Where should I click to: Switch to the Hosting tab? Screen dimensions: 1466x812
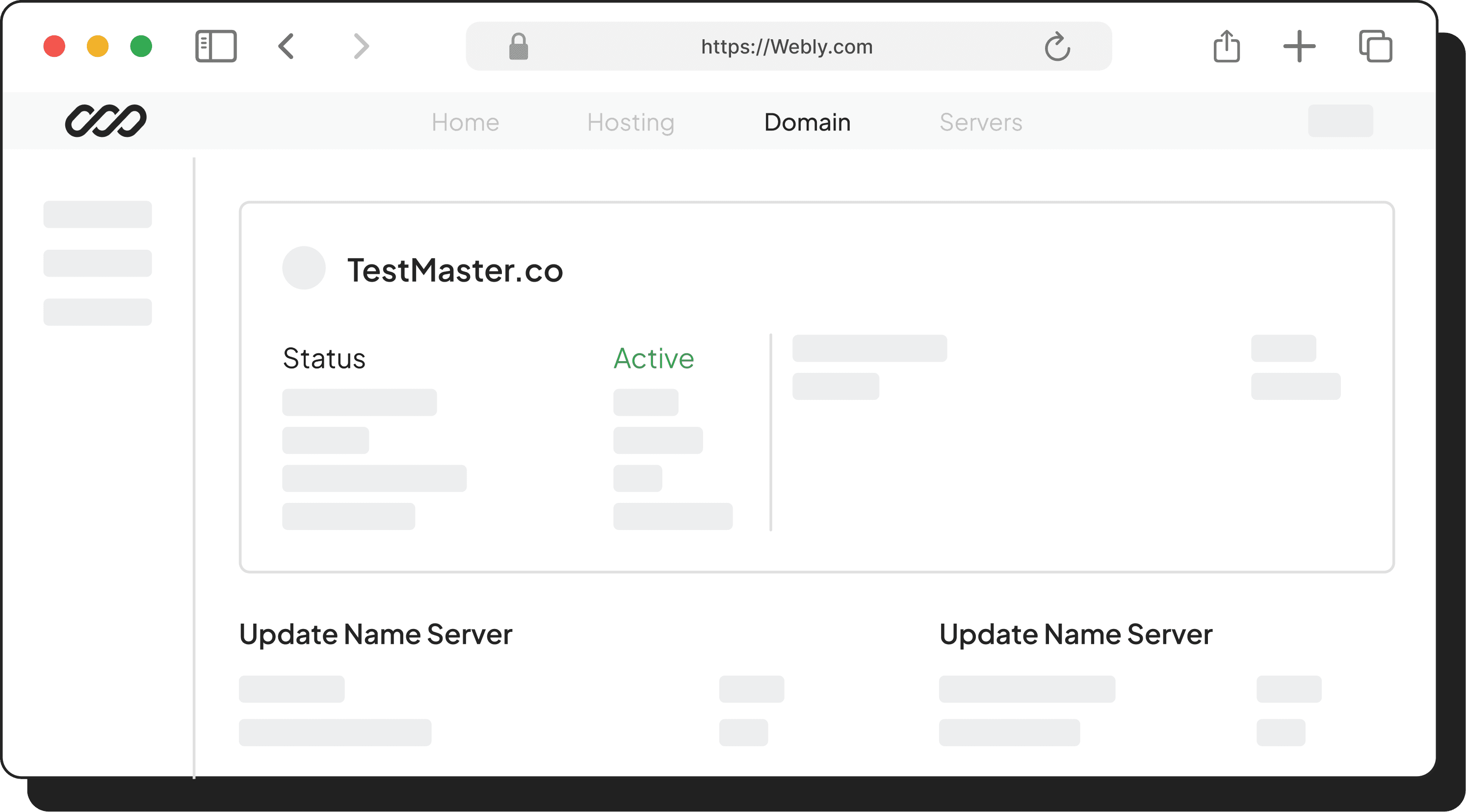[x=630, y=122]
